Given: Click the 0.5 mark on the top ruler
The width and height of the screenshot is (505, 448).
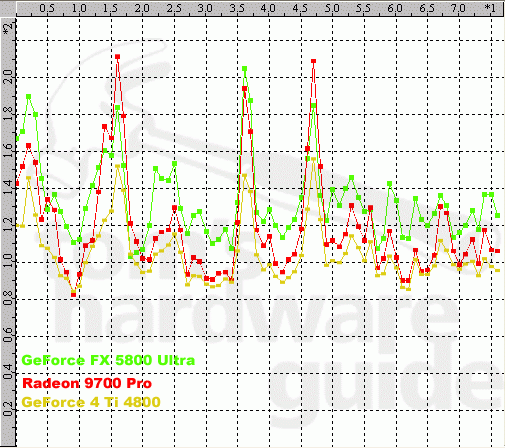Looking at the screenshot, I should [x=47, y=8].
